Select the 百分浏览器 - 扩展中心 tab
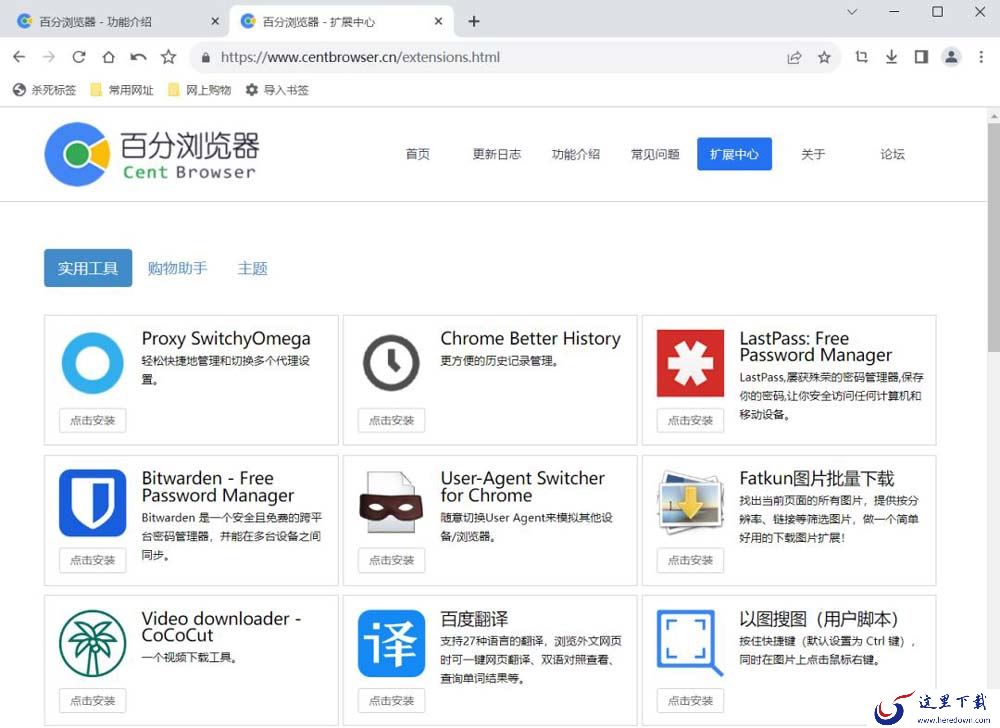The height and width of the screenshot is (728, 1000). point(341,22)
